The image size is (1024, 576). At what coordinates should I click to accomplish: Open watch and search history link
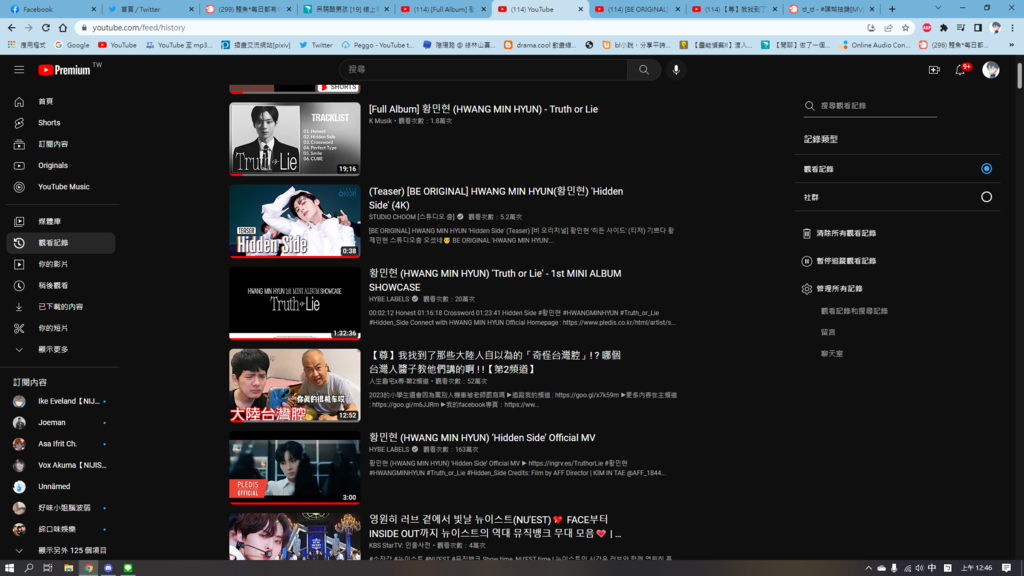pyautogui.click(x=854, y=312)
